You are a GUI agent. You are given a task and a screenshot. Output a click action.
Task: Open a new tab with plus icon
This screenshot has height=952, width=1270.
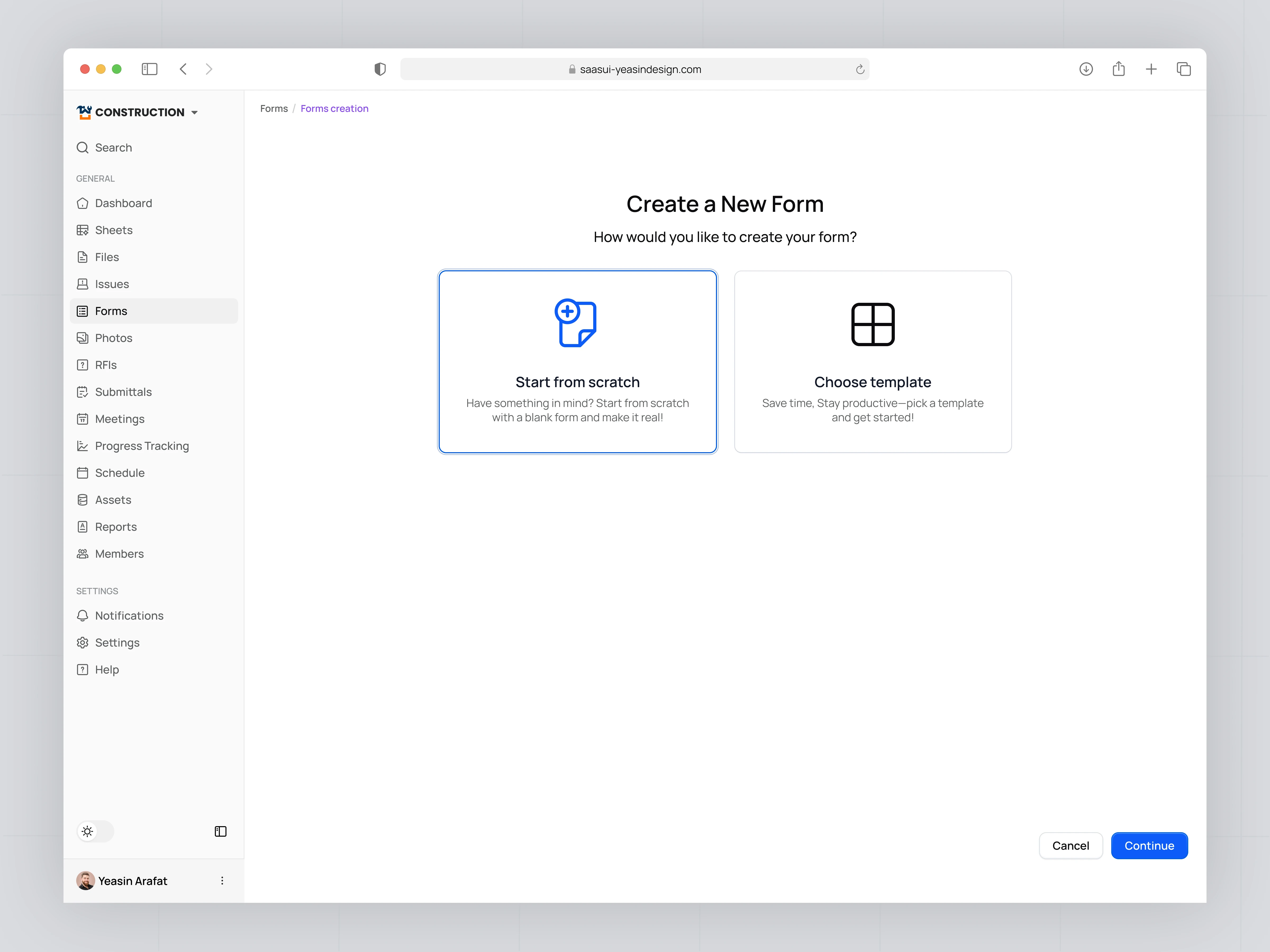(x=1151, y=70)
